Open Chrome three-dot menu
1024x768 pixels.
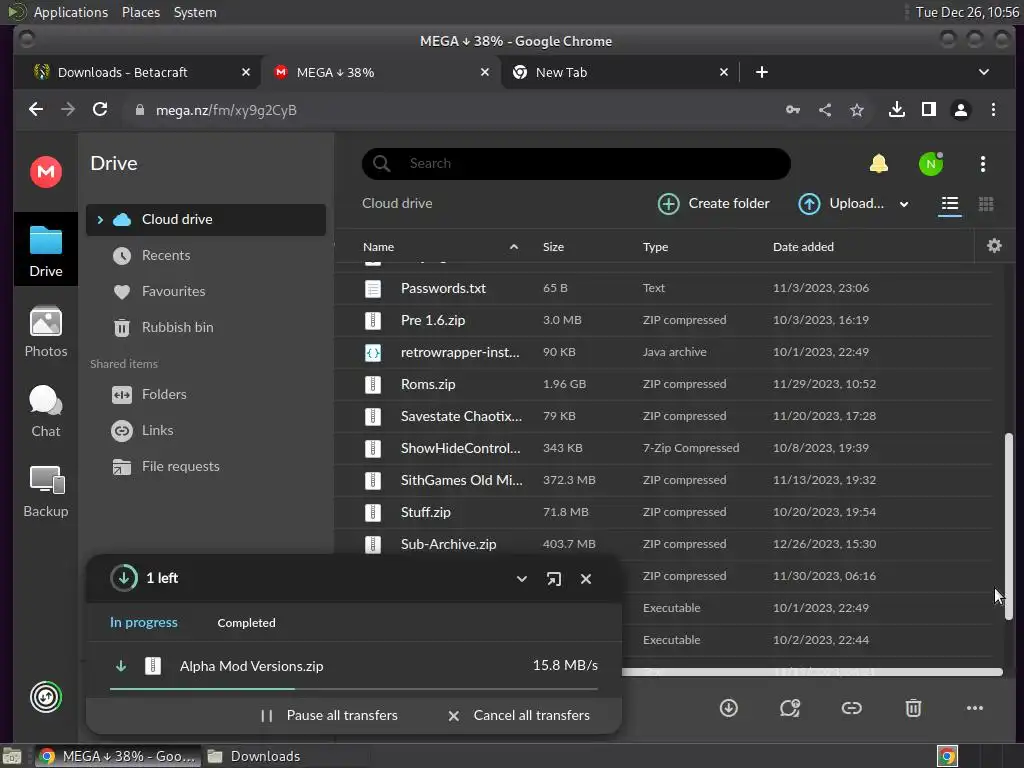pos(993,110)
